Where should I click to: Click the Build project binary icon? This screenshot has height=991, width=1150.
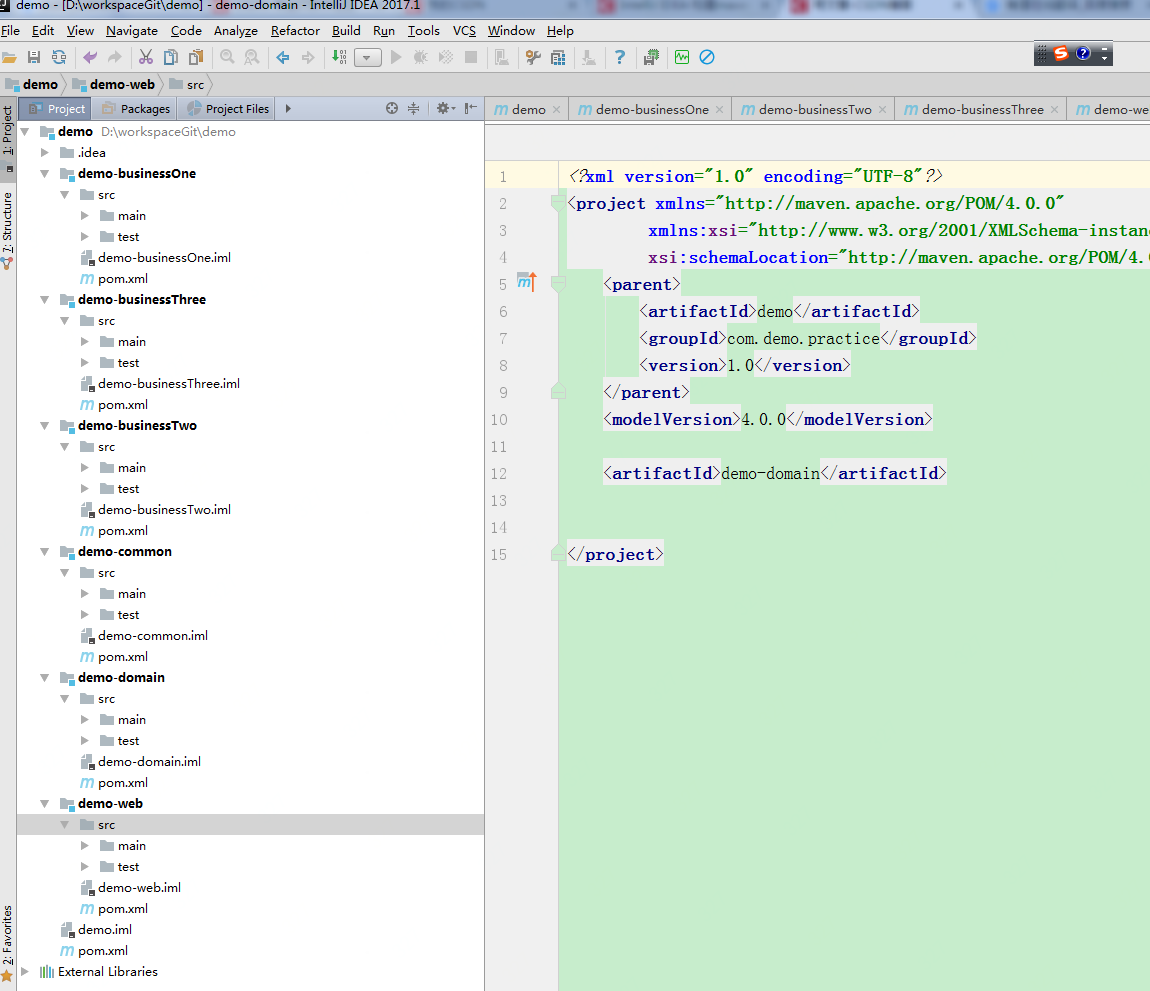pyautogui.click(x=339, y=57)
